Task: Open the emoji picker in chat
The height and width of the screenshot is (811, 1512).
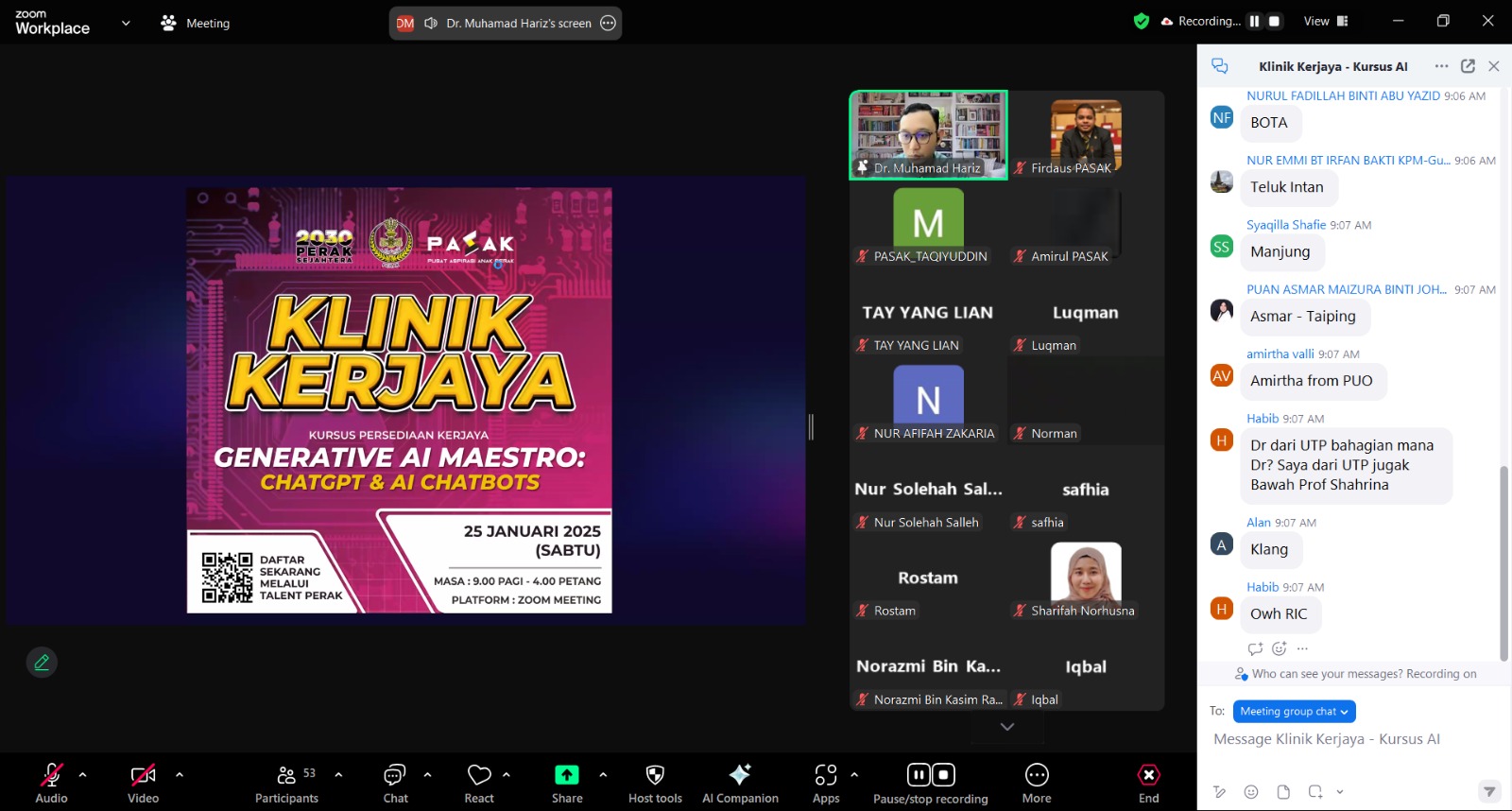Action: (1251, 792)
